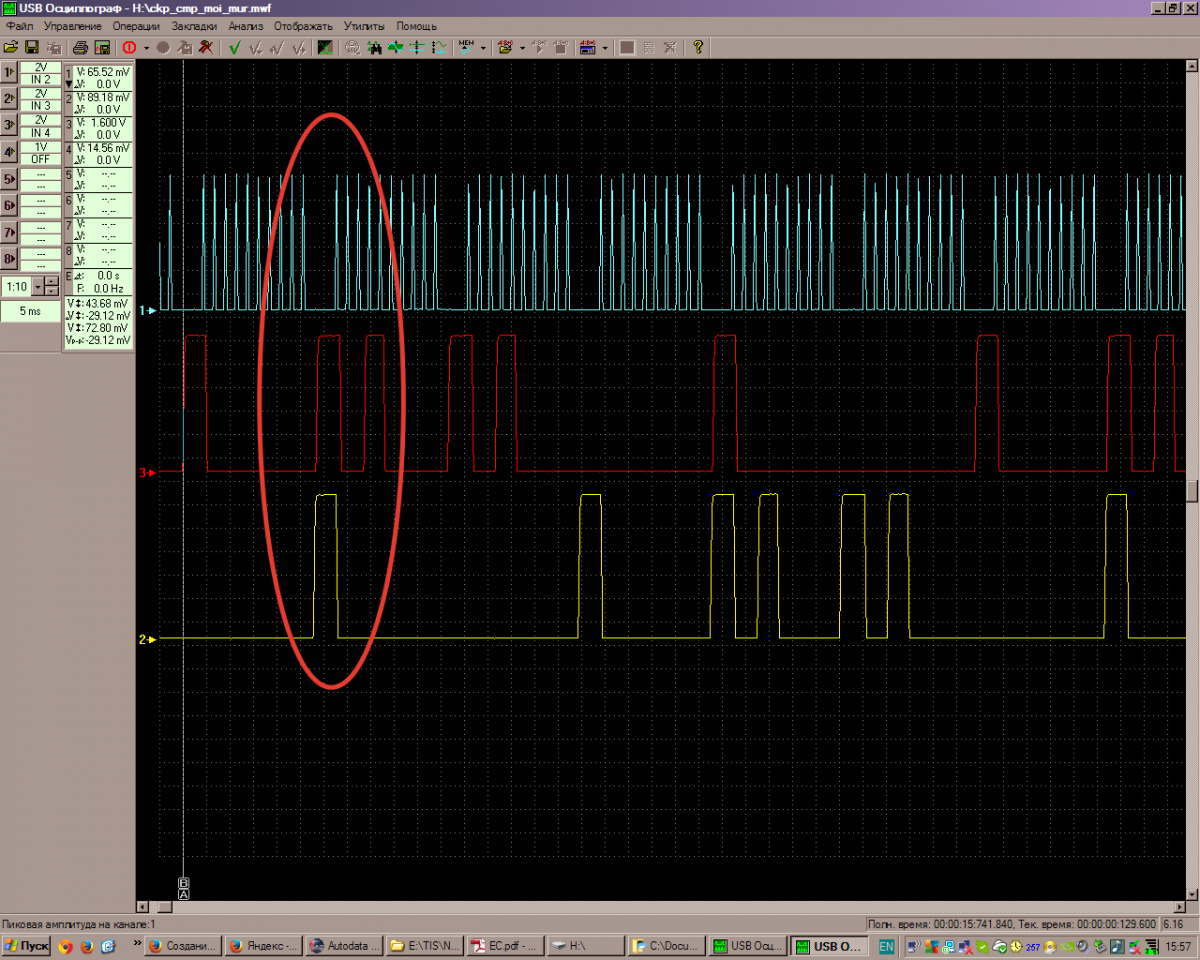Screen dimensions: 1200x960
Task: Click the black graph display toolbar icon
Action: [325, 47]
